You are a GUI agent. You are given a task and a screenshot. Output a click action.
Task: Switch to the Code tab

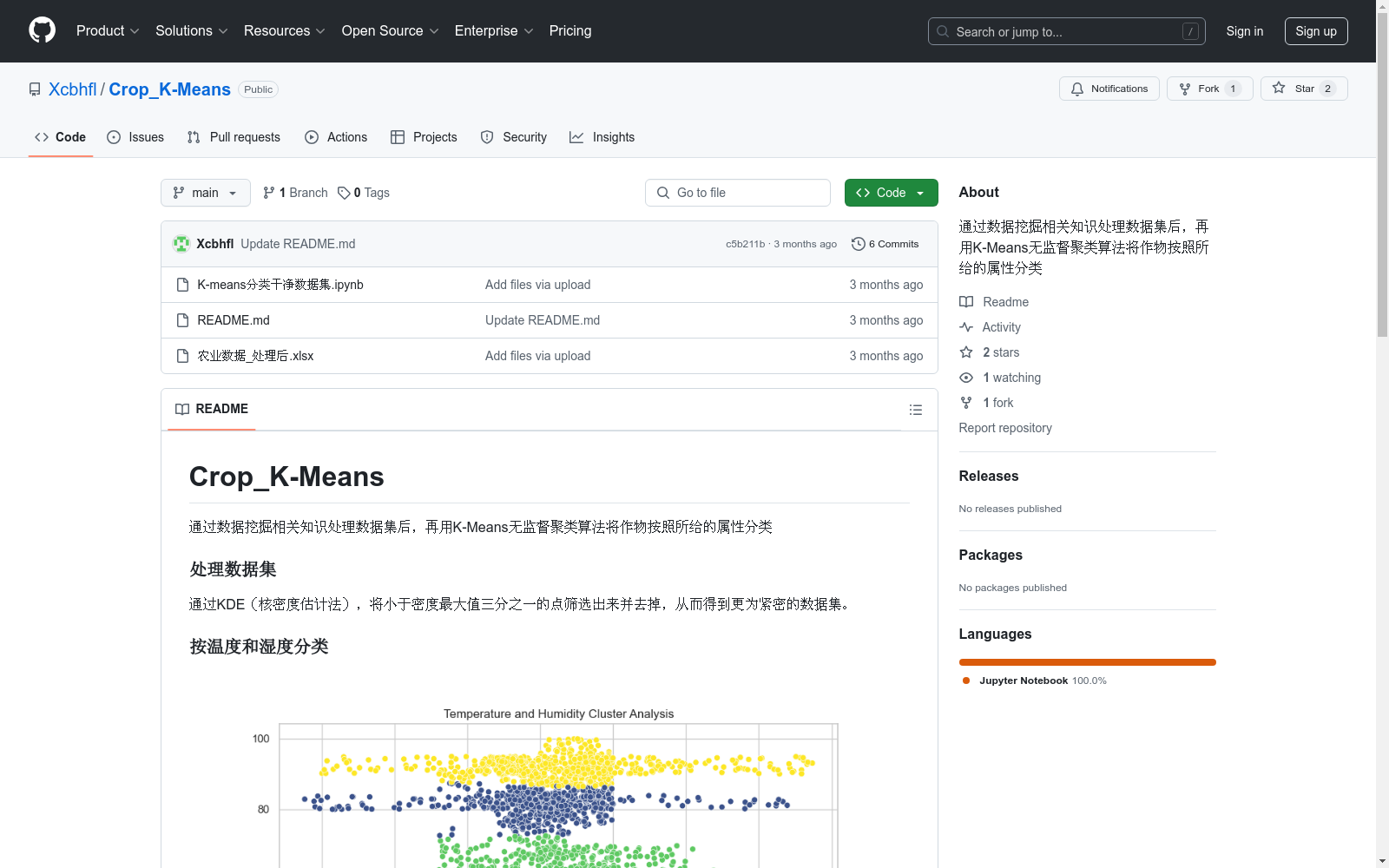pyautogui.click(x=60, y=137)
